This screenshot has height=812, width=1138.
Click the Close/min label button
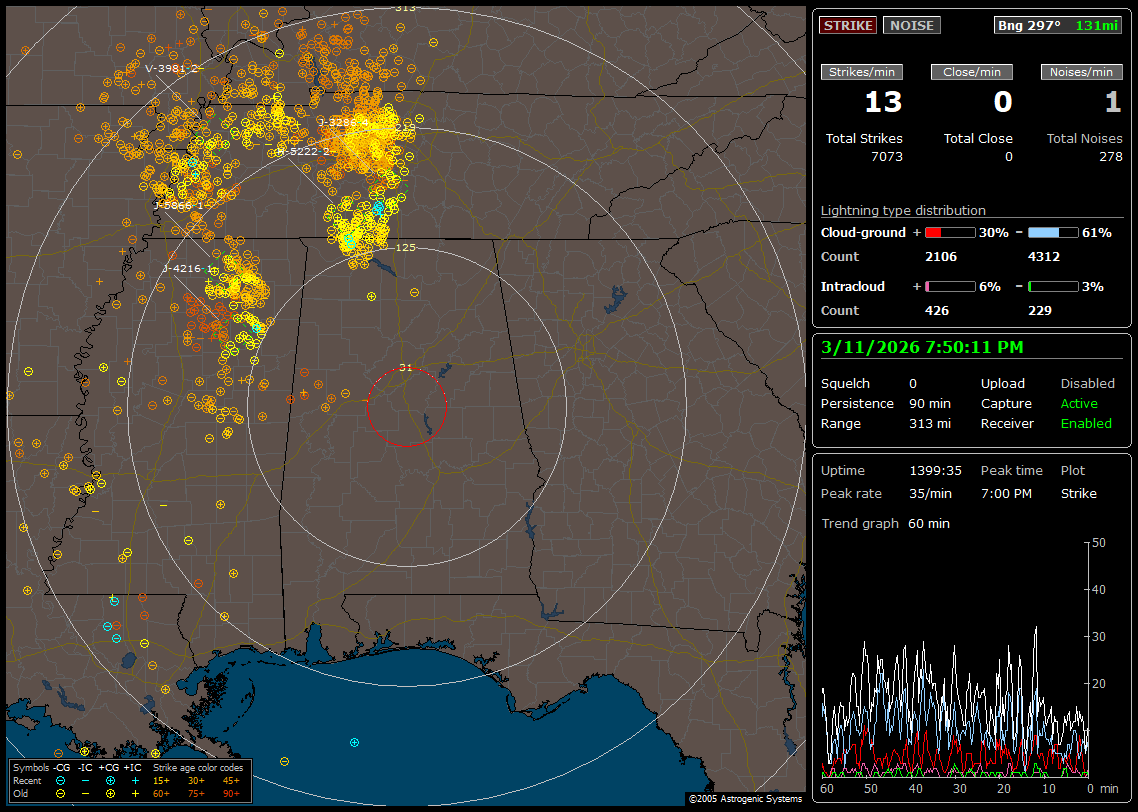(972, 72)
